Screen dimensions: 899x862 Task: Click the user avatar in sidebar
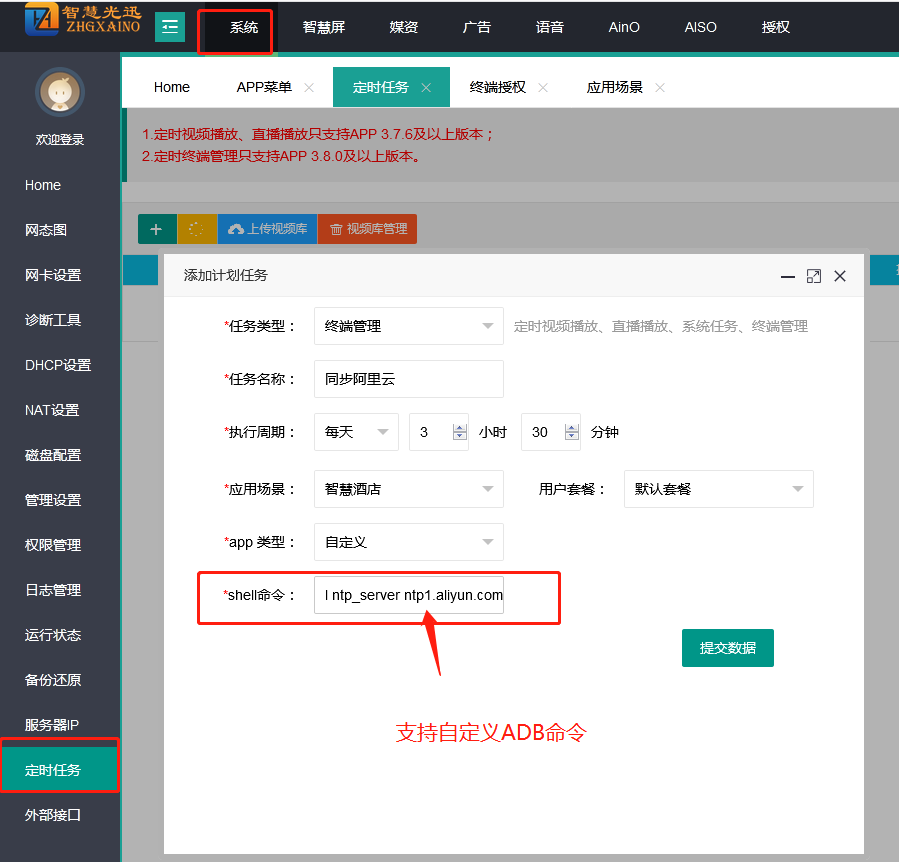pyautogui.click(x=59, y=94)
